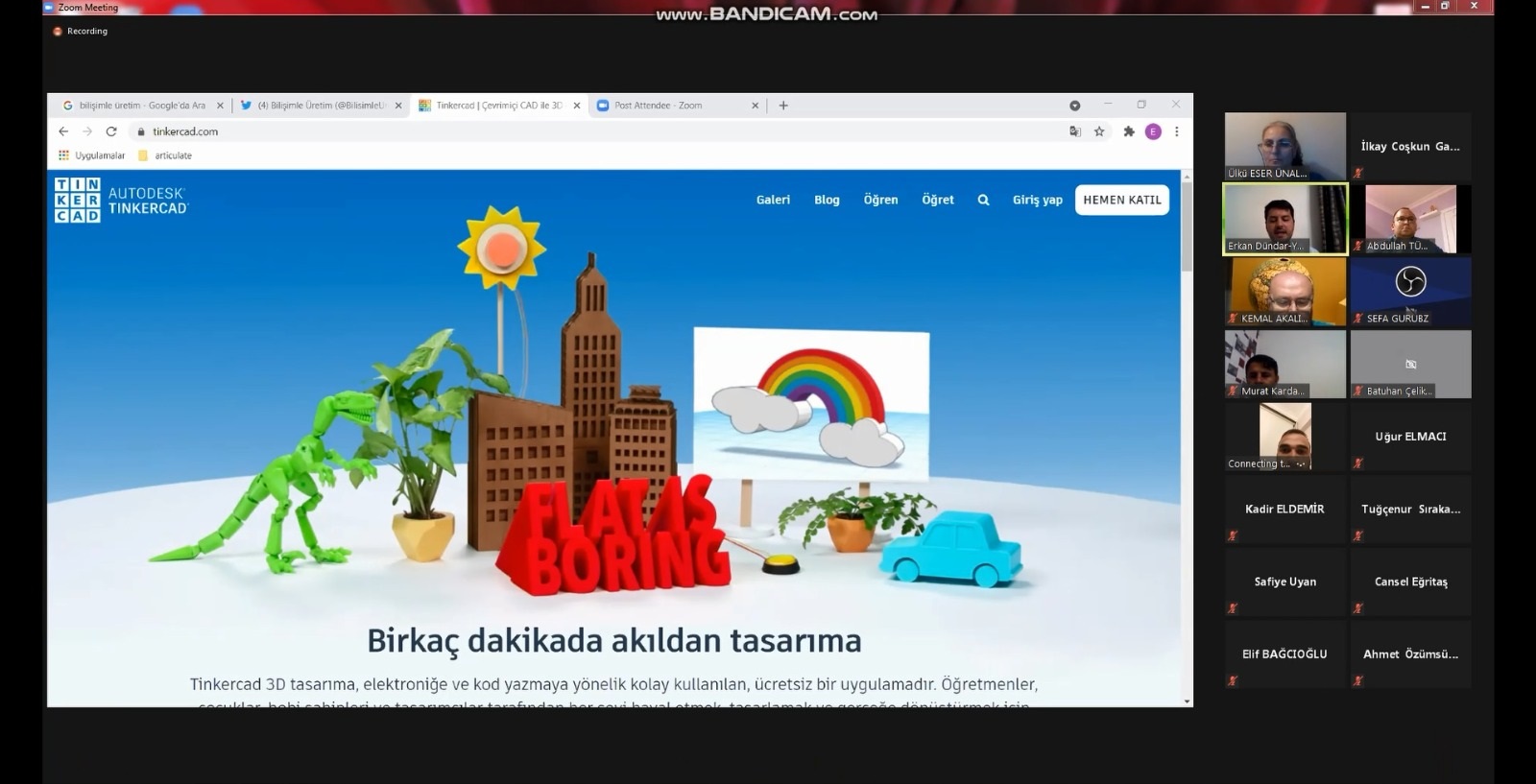Reload the Tinkercad page
This screenshot has height=784, width=1536.
pyautogui.click(x=111, y=131)
